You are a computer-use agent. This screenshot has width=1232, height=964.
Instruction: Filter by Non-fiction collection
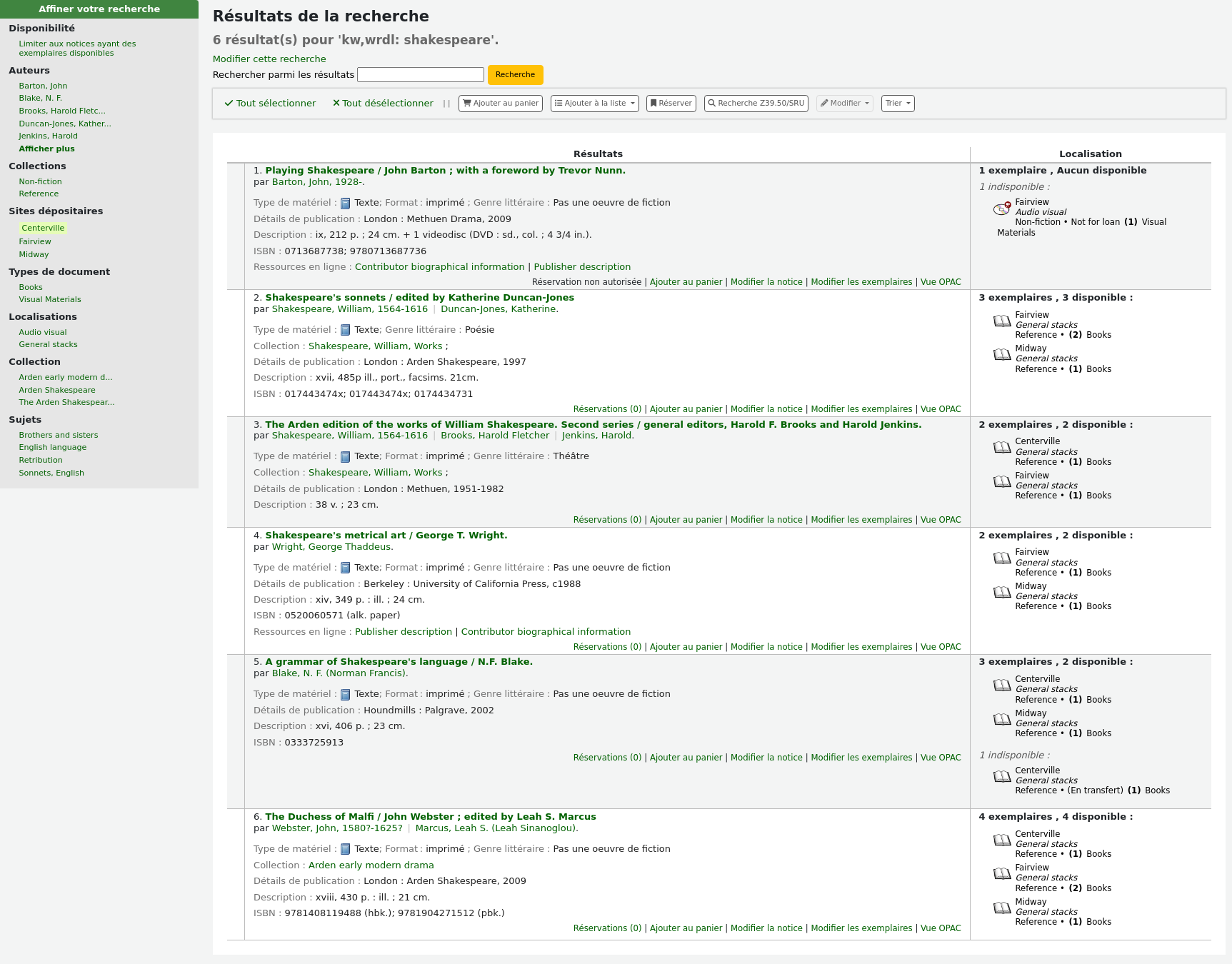[40, 181]
